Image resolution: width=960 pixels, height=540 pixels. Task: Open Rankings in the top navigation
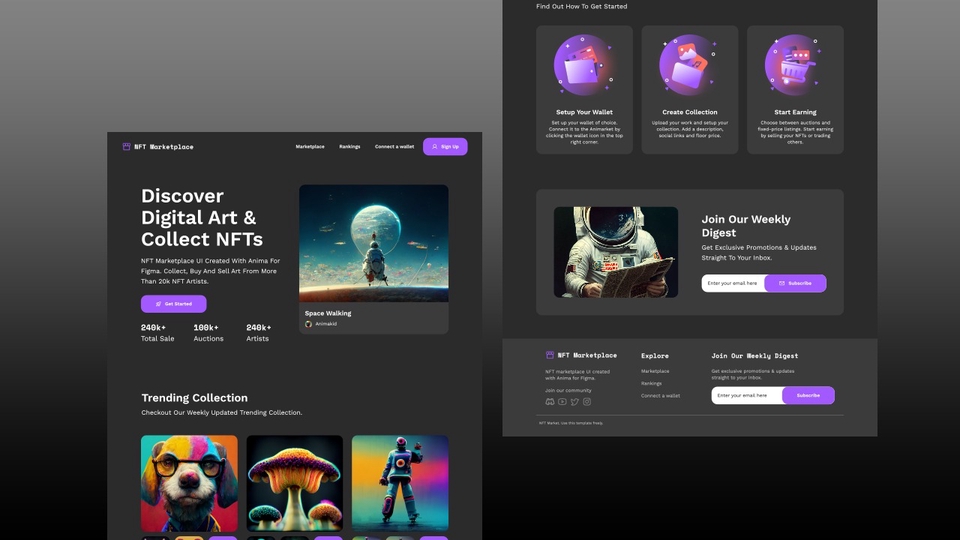coord(349,147)
